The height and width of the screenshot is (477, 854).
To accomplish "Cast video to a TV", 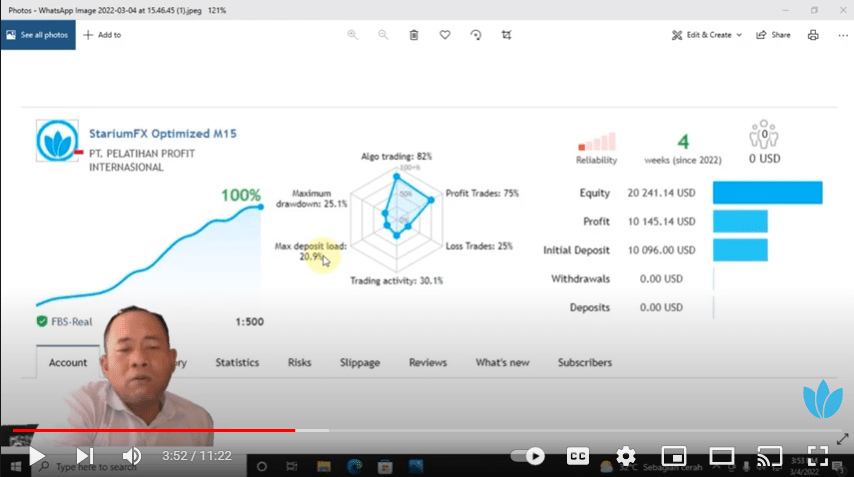I will pos(770,456).
